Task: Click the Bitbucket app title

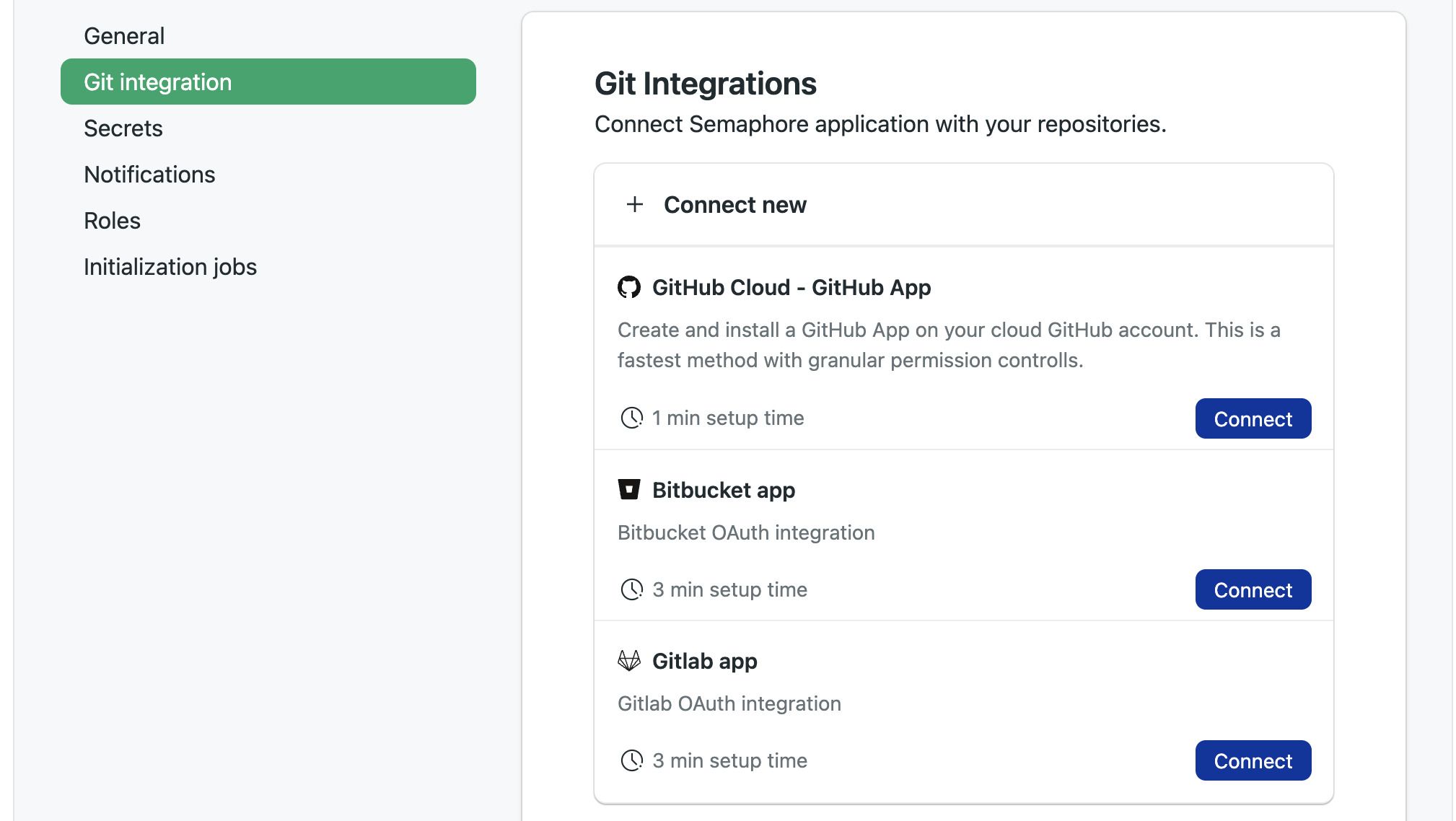Action: (724, 490)
